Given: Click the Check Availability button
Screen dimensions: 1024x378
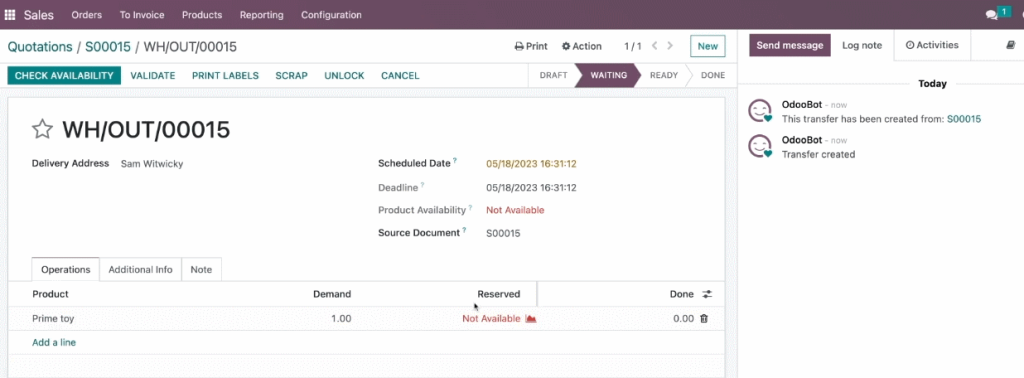Looking at the screenshot, I should (64, 76).
